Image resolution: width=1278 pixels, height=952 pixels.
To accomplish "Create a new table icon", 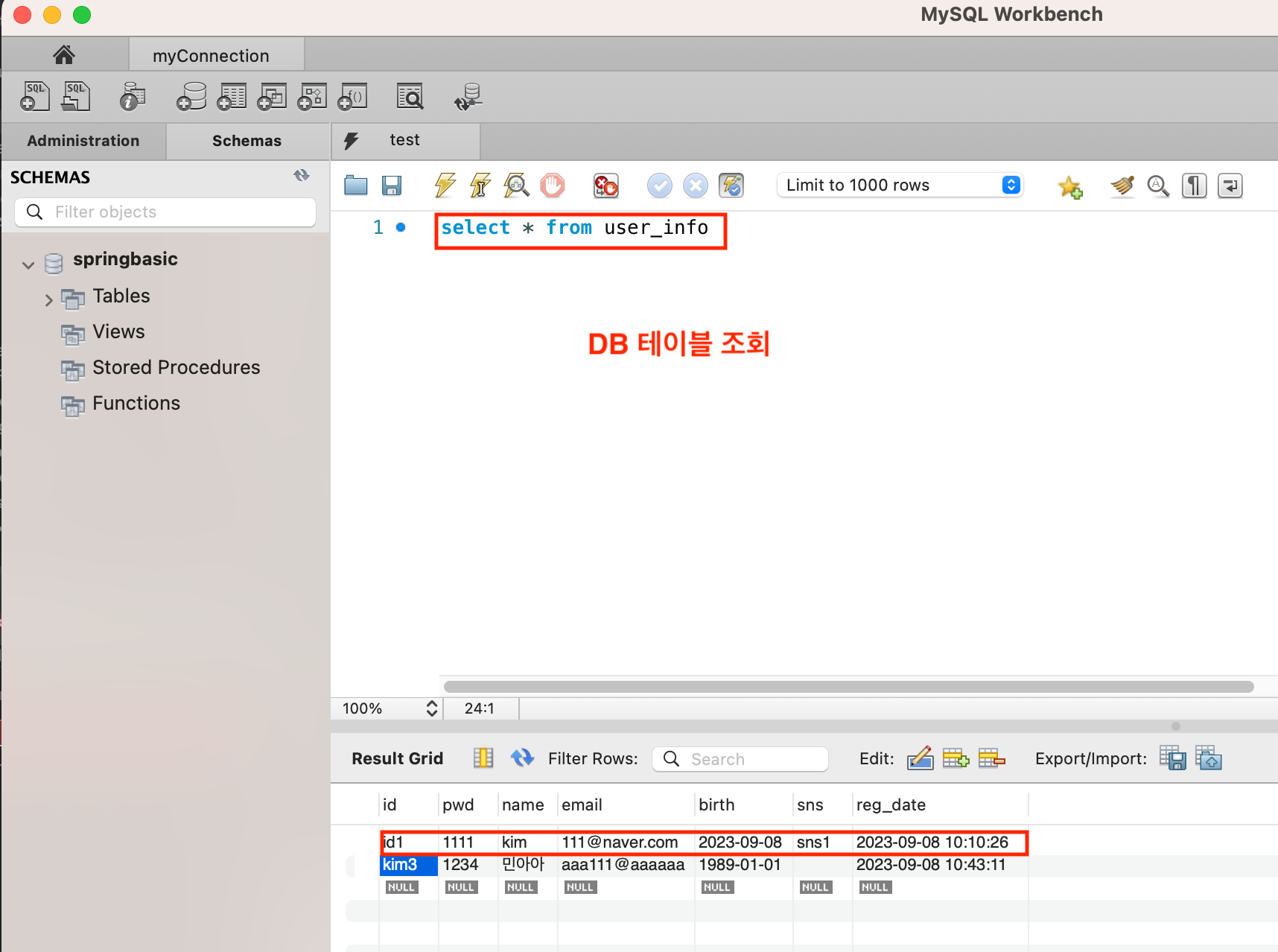I will coord(232,96).
